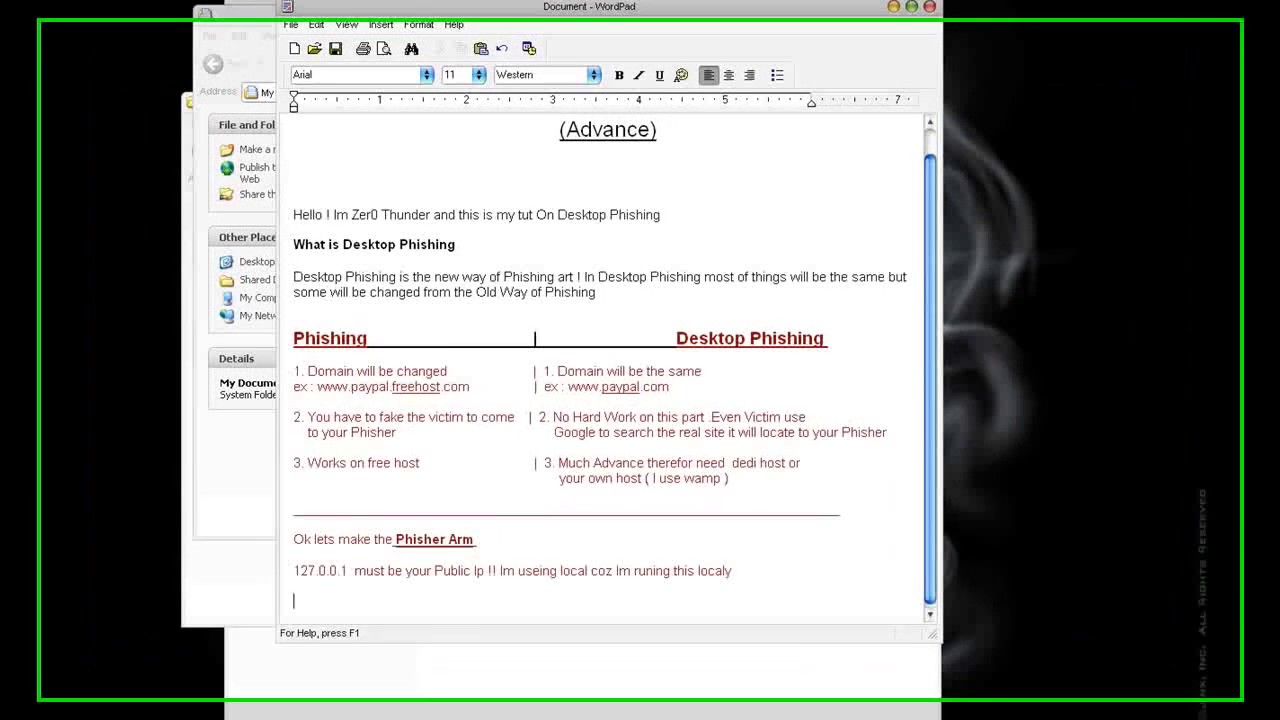Align text right
1280x720 pixels.
[749, 75]
